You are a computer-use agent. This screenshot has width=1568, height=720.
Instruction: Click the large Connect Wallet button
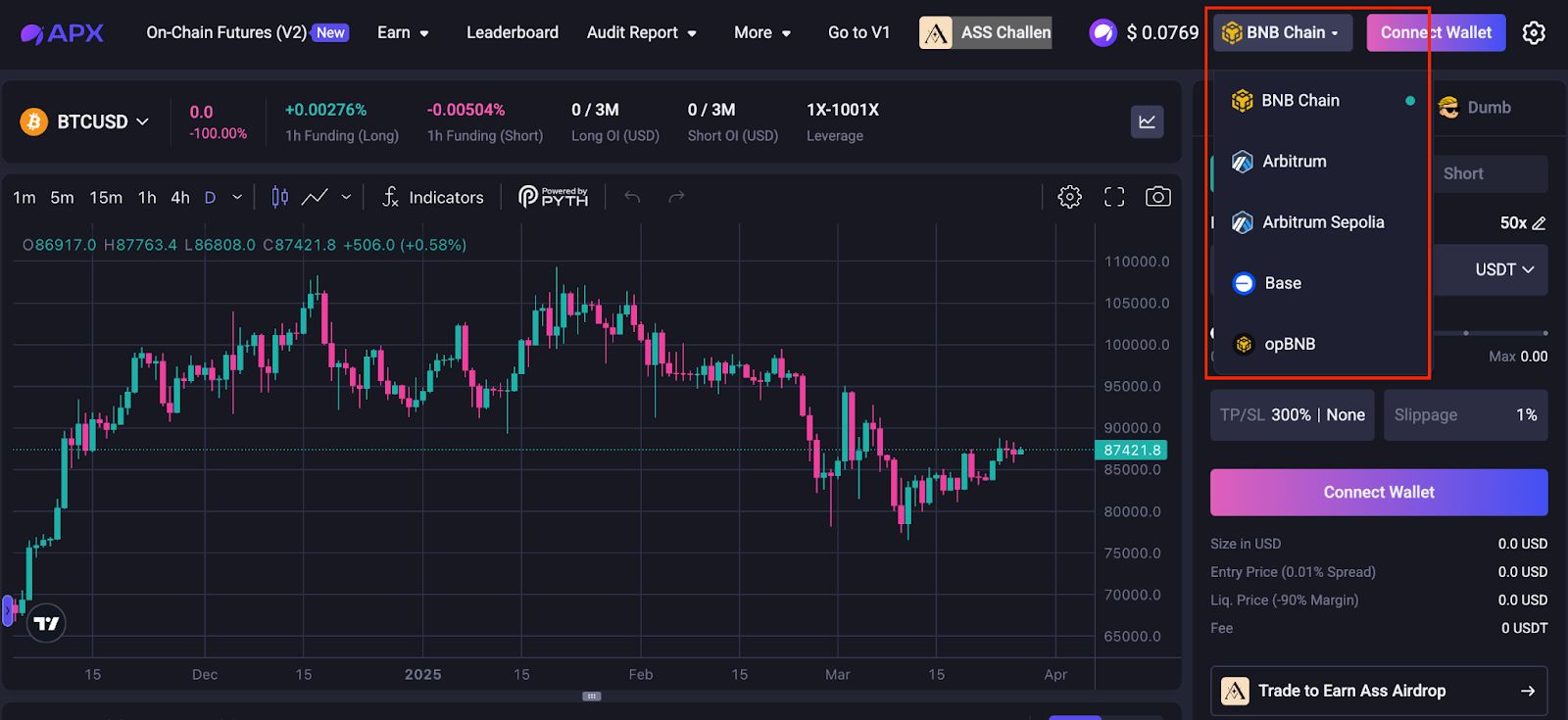(x=1378, y=492)
